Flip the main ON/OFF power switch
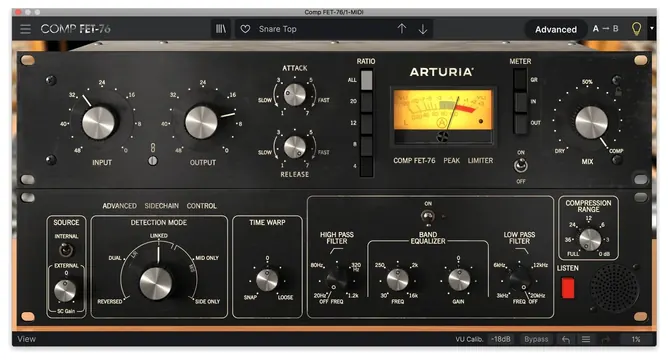The height and width of the screenshot is (360, 668). pos(521,165)
